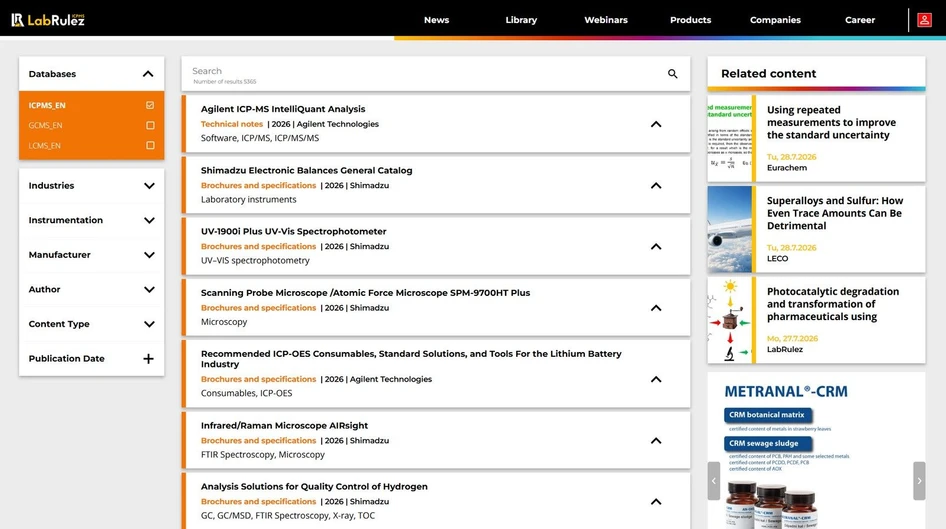Open 'Using repeated measurements' related article
The height and width of the screenshot is (529, 946).
point(831,122)
